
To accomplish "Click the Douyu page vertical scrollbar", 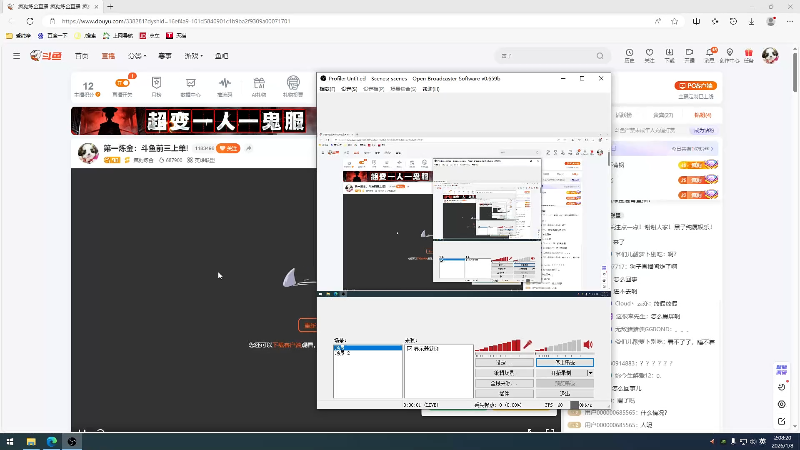I will [x=795, y=70].
